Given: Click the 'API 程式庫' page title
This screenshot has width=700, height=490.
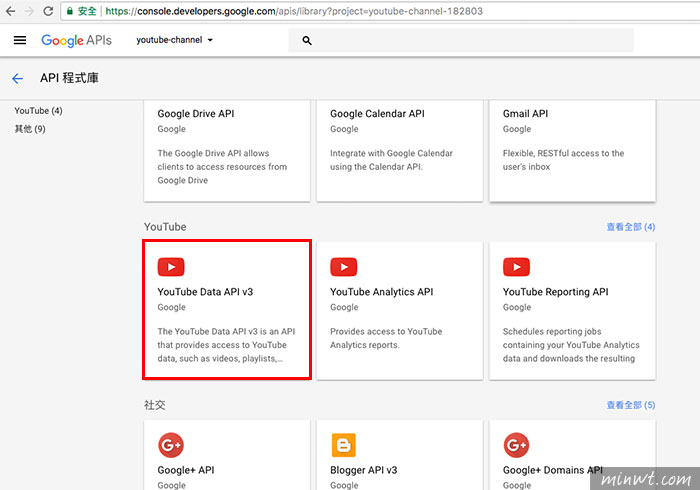Looking at the screenshot, I should [x=69, y=78].
